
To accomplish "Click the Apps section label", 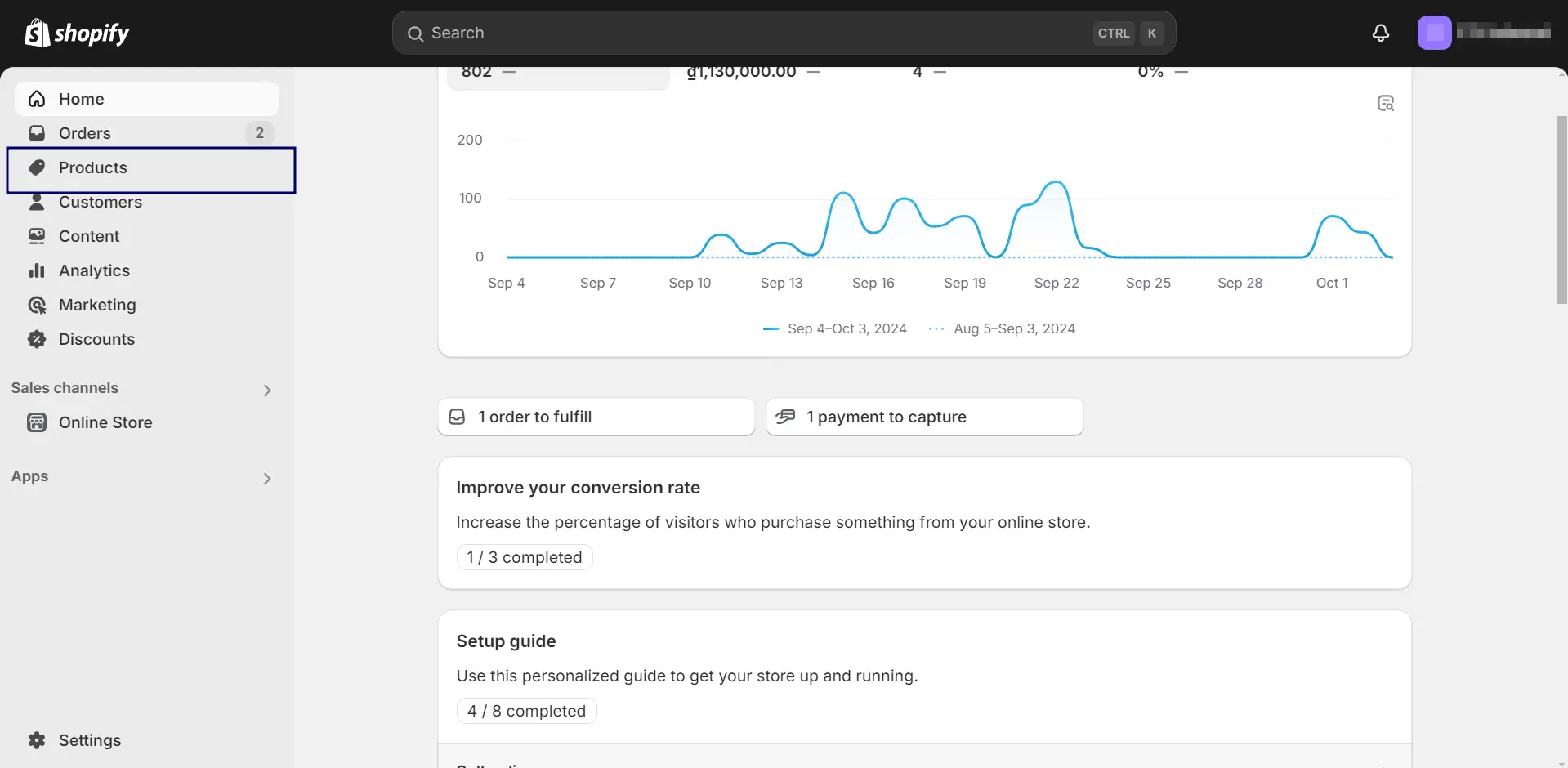I will (29, 476).
